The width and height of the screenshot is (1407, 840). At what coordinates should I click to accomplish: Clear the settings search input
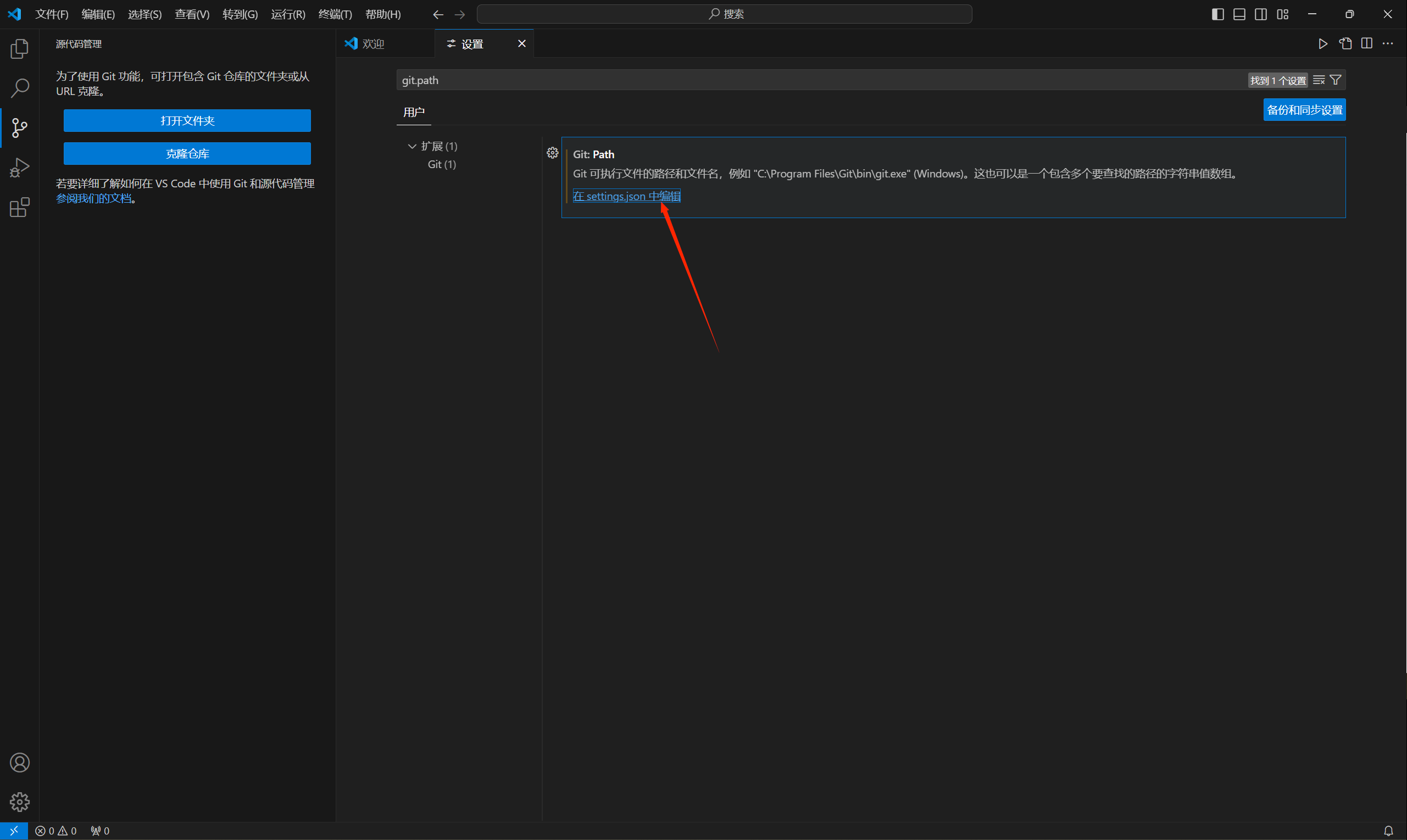coord(1319,80)
